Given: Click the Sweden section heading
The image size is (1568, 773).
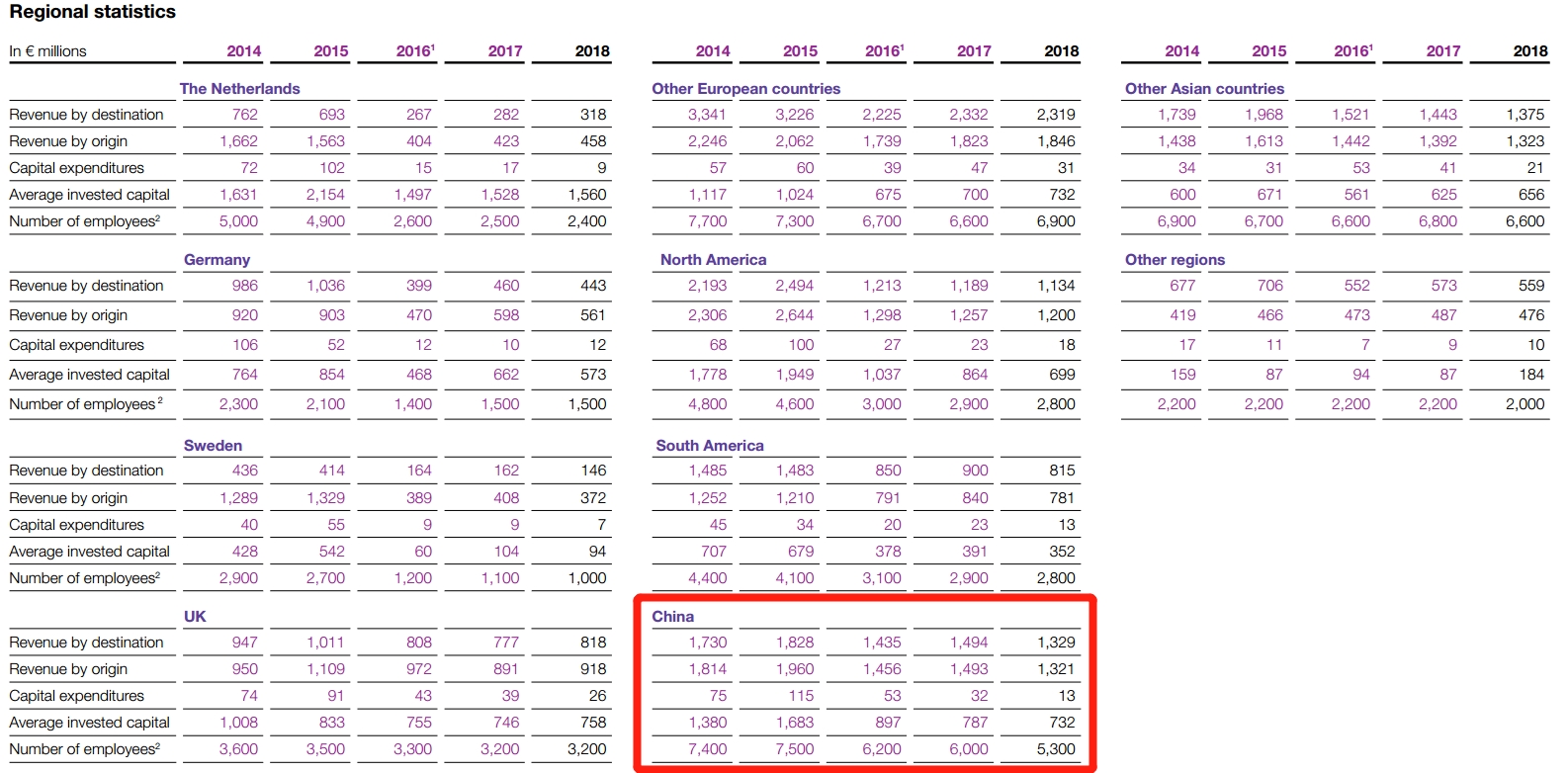Looking at the screenshot, I should coord(213,446).
